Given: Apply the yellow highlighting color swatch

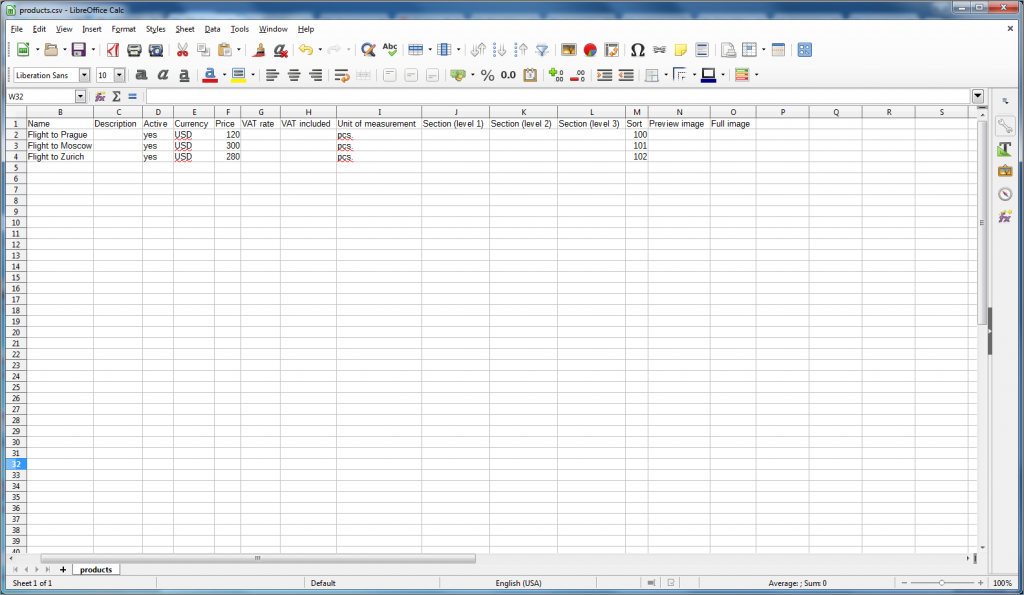Looking at the screenshot, I should tap(238, 75).
